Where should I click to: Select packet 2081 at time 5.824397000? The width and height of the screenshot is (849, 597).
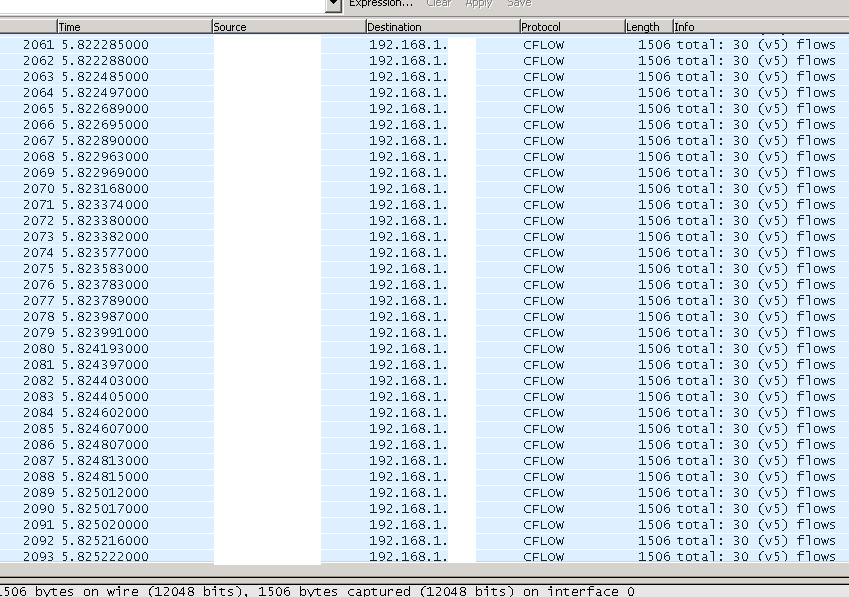pos(424,364)
